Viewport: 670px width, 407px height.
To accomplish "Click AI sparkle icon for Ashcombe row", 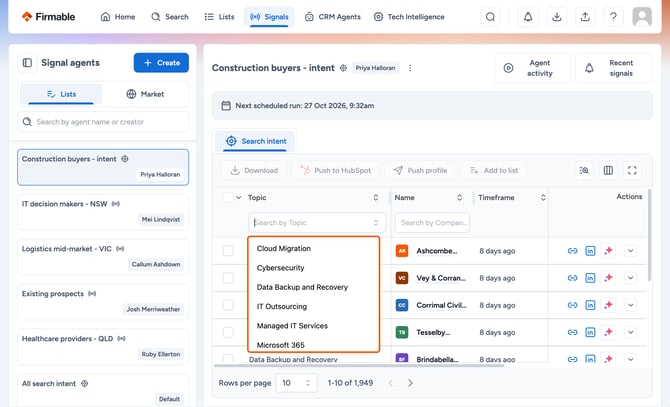I will 608,251.
